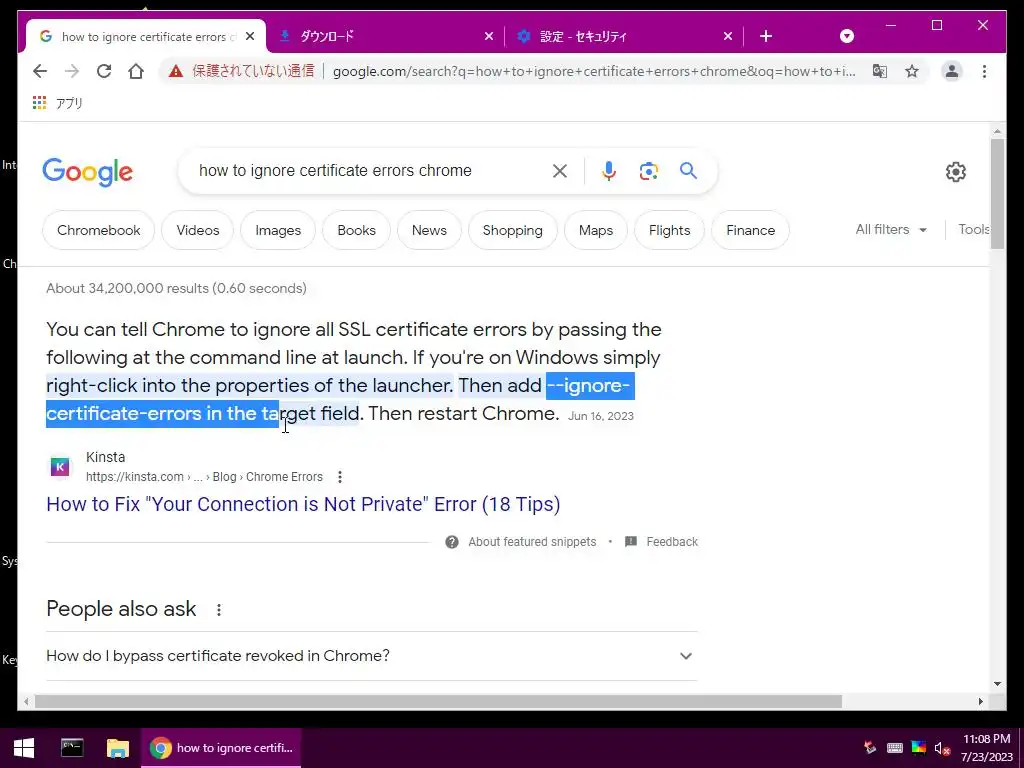The image size is (1024, 768).
Task: Click the Google logo
Action: [88, 172]
